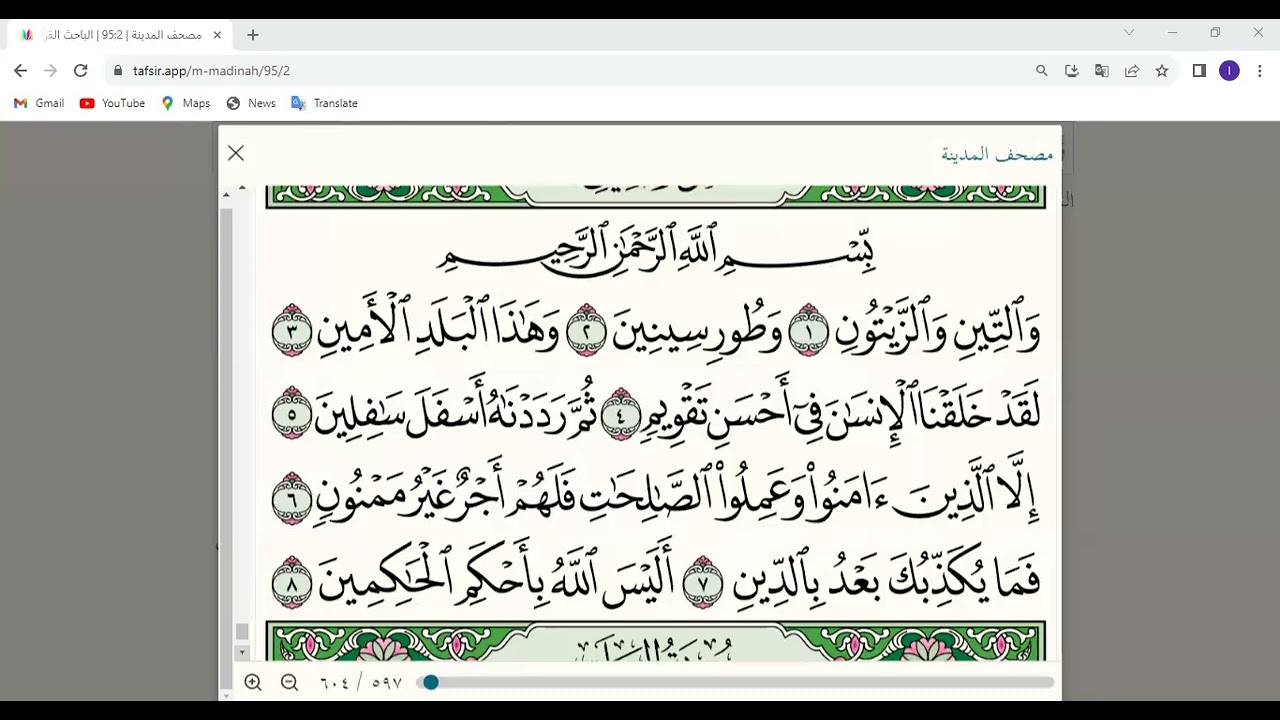Open Chrome three-dot menu
1280x720 pixels.
(1259, 71)
